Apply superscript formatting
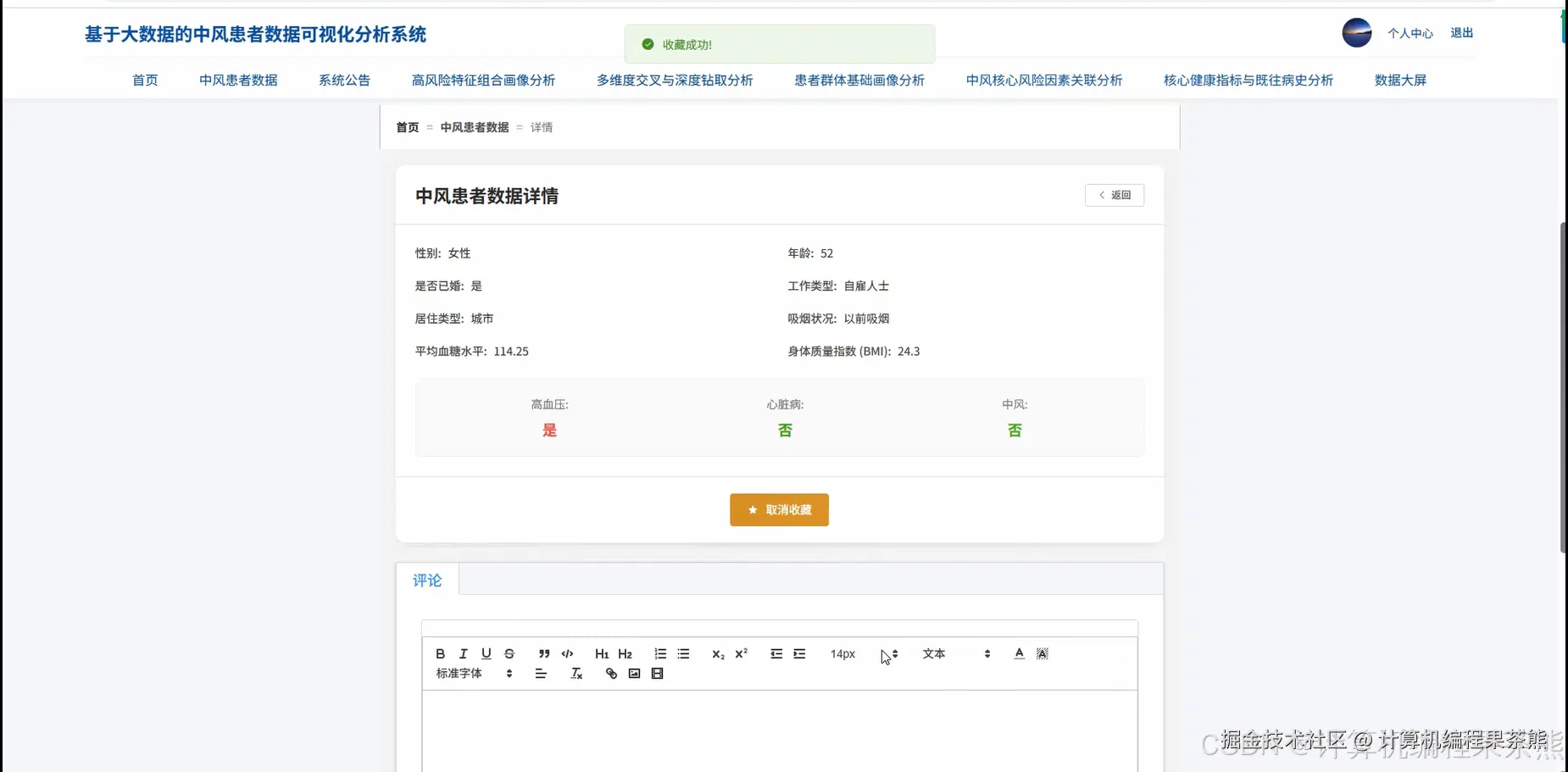The width and height of the screenshot is (1568, 772). pos(740,653)
